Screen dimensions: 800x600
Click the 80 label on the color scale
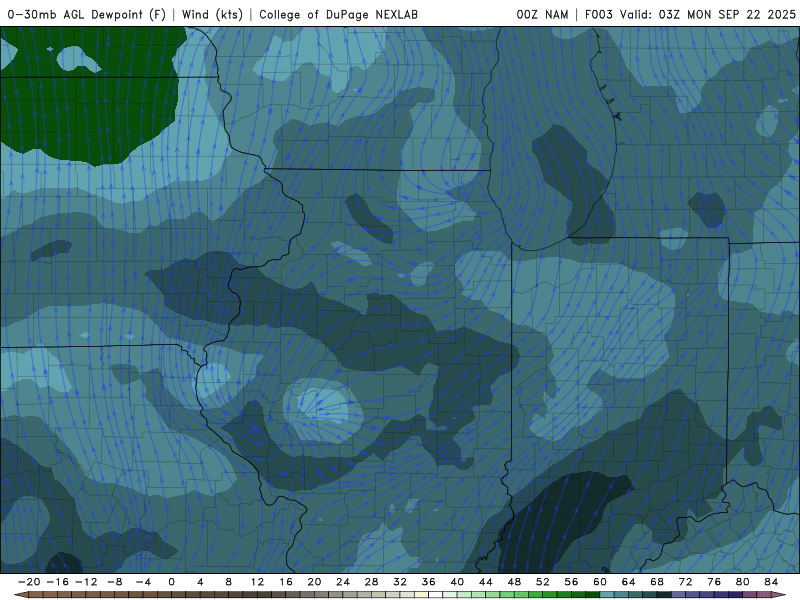pos(743,582)
